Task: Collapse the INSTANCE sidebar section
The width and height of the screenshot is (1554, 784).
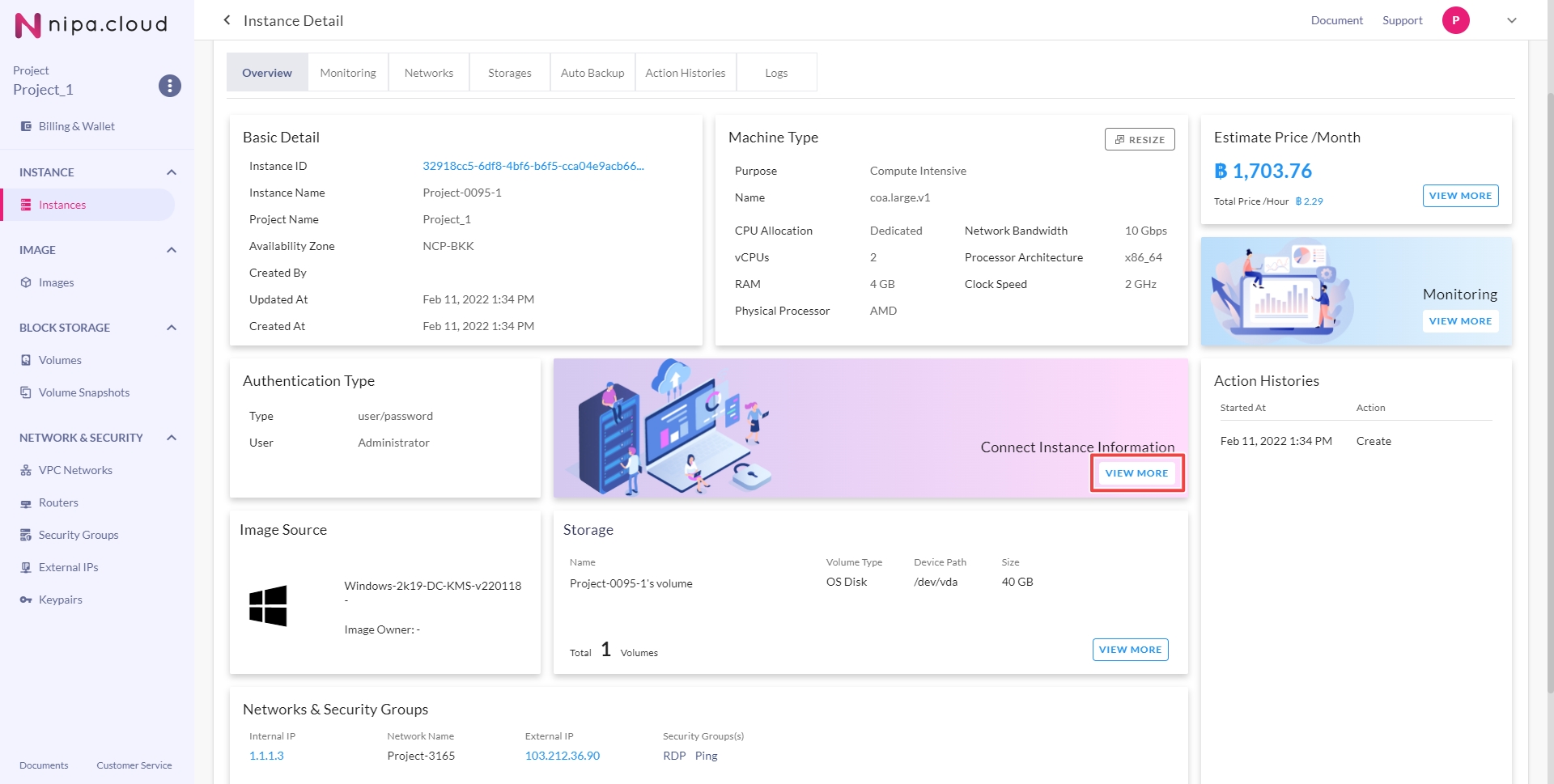Action: pyautogui.click(x=172, y=172)
